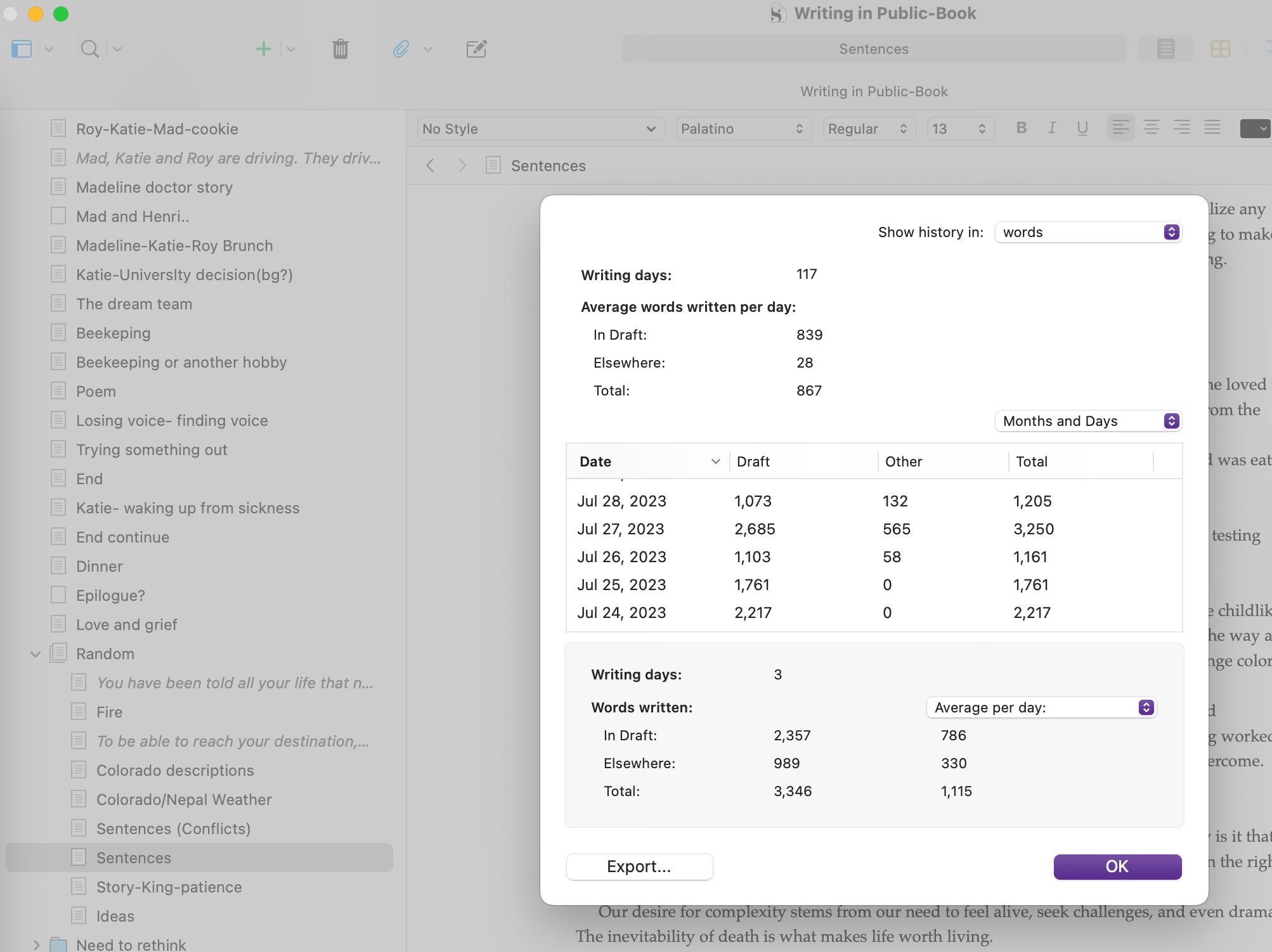Image resolution: width=1272 pixels, height=952 pixels.
Task: Open the text color swatch dropdown
Action: pos(1255,129)
